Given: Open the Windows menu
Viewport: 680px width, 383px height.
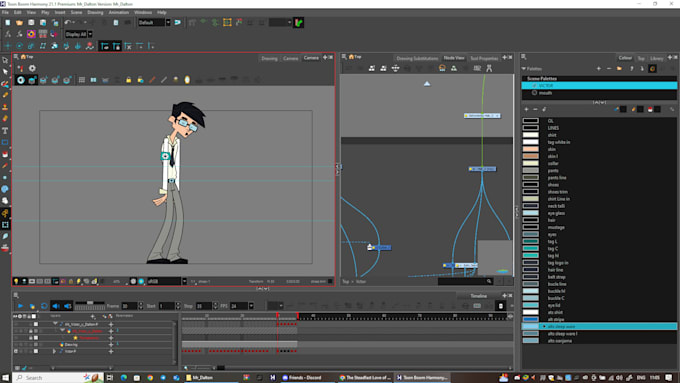Looking at the screenshot, I should tap(143, 12).
